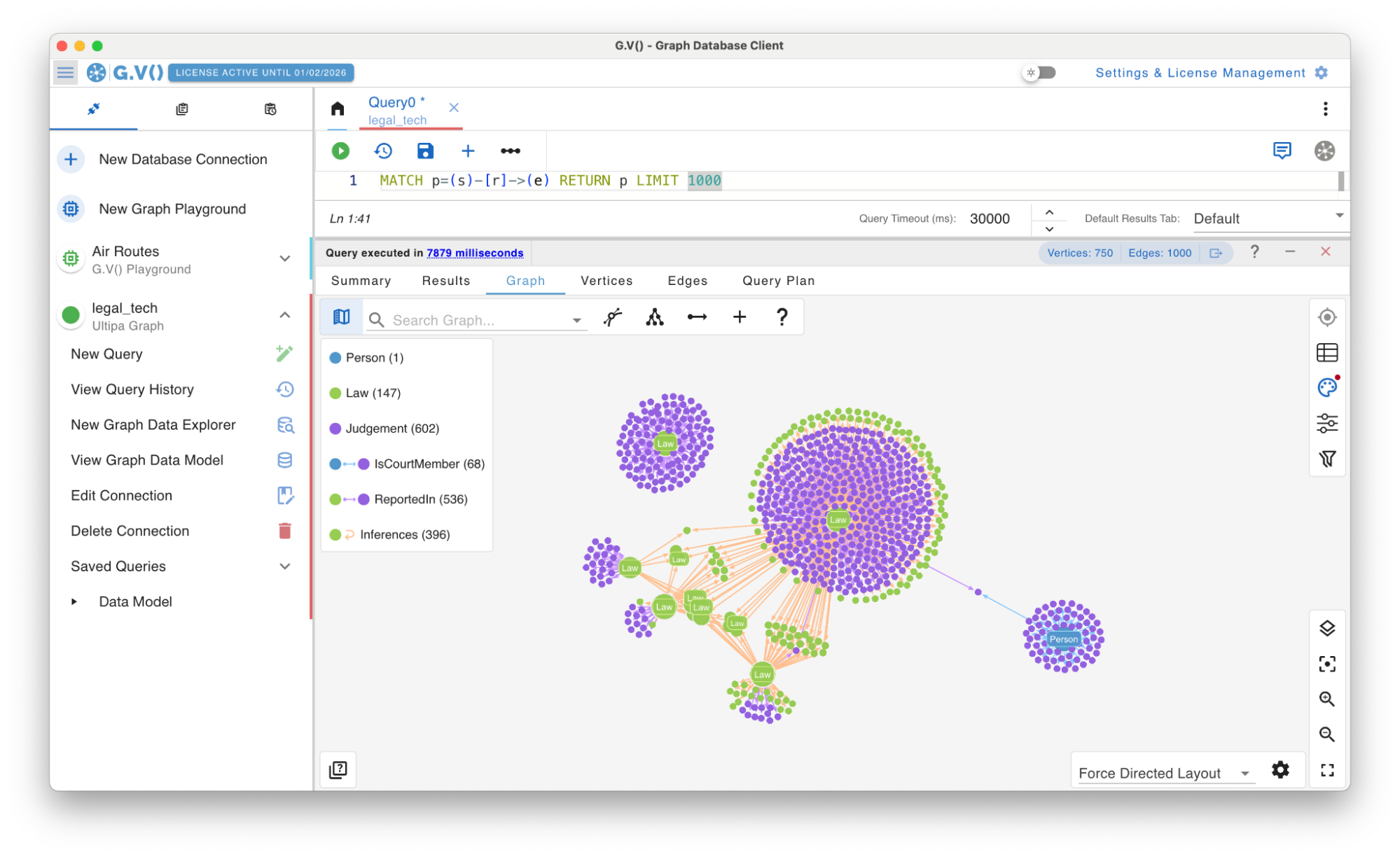Toggle the dark mode theme switch
Screen dimensions: 1400x857
coord(1039,73)
